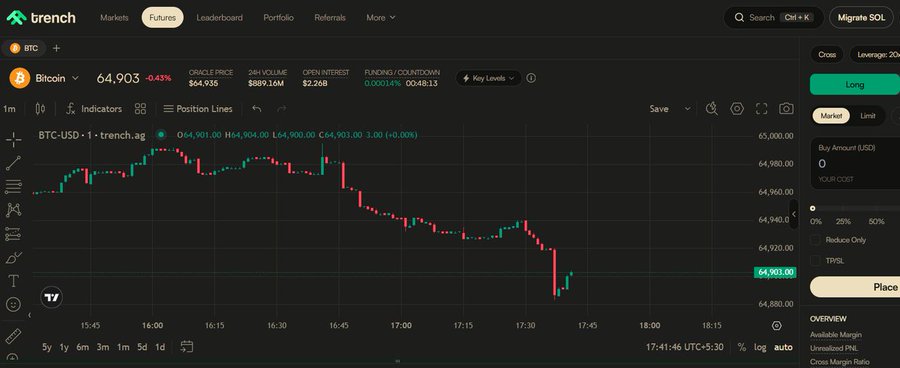Click the Save layout button

[659, 109]
